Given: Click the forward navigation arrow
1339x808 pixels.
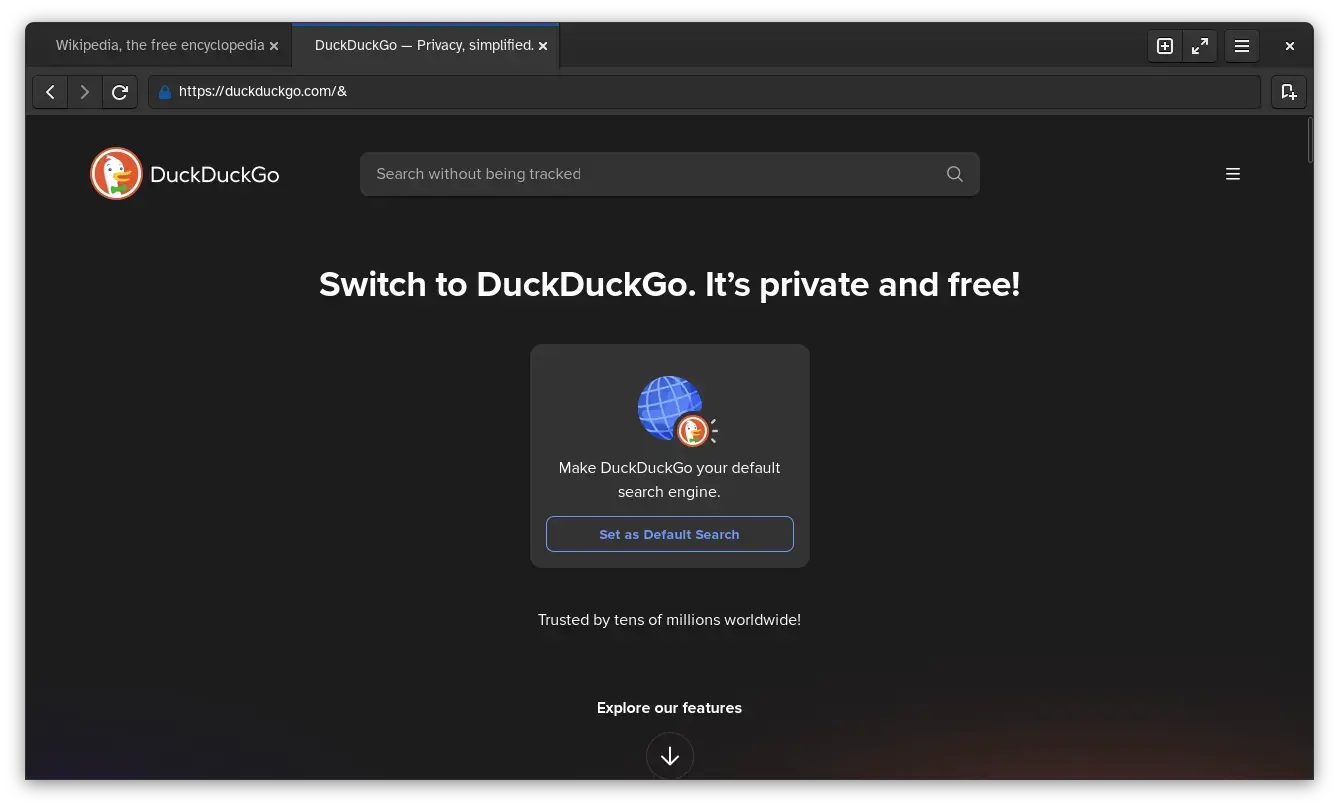Looking at the screenshot, I should pos(85,92).
